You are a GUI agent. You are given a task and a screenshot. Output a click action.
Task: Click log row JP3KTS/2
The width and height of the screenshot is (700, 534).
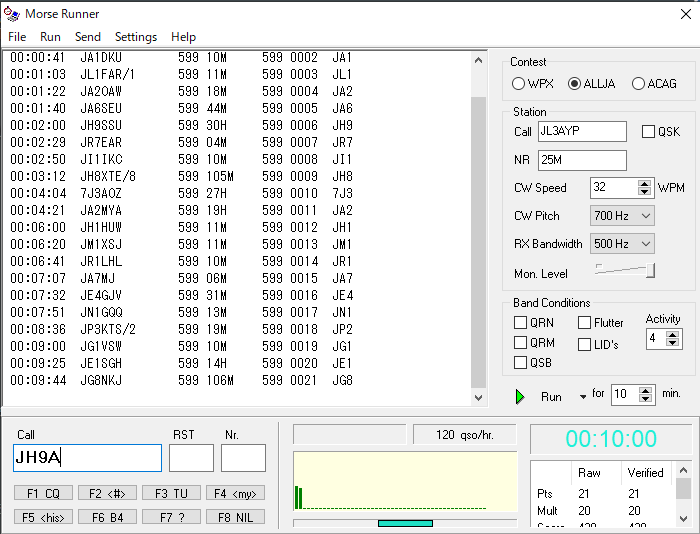point(237,329)
